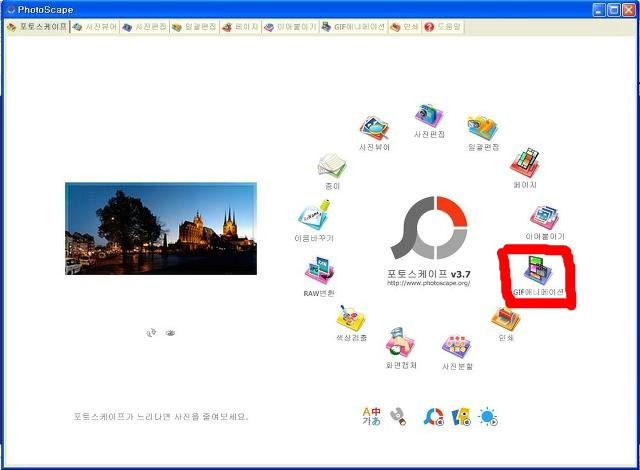Switch to the 사진편집 tab

tap(145, 27)
